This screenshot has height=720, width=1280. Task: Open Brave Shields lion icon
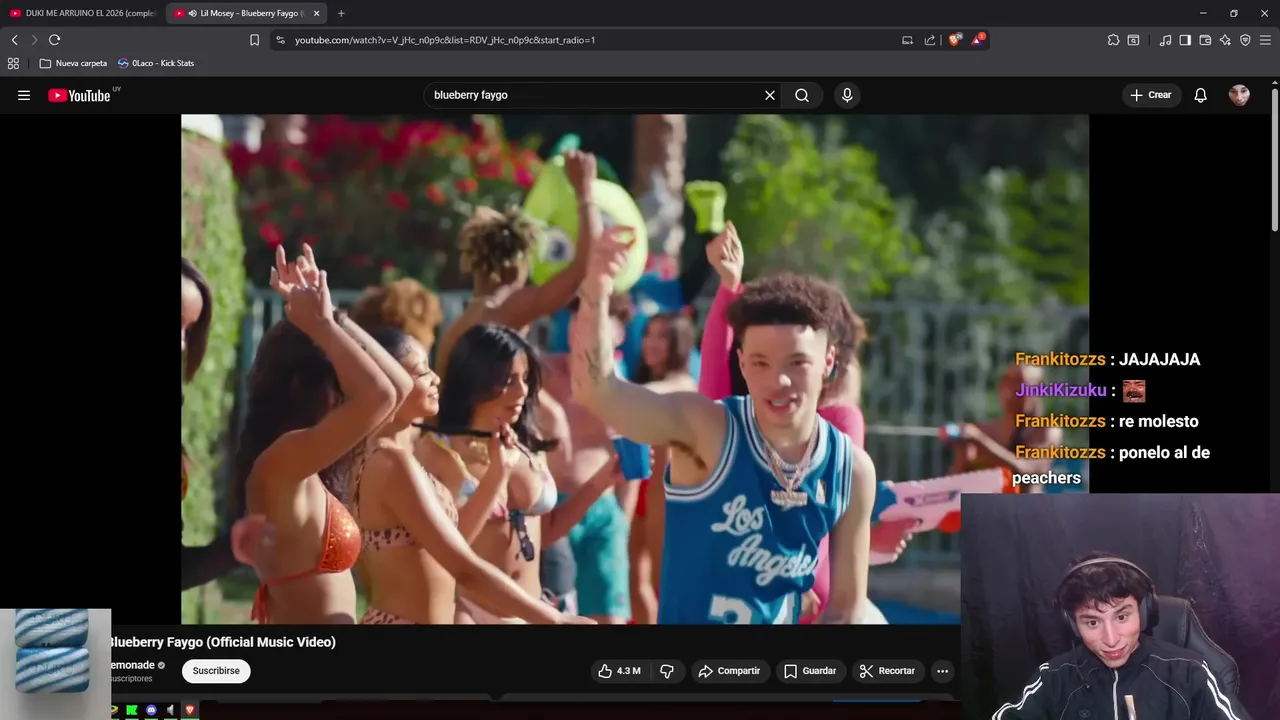(x=955, y=40)
